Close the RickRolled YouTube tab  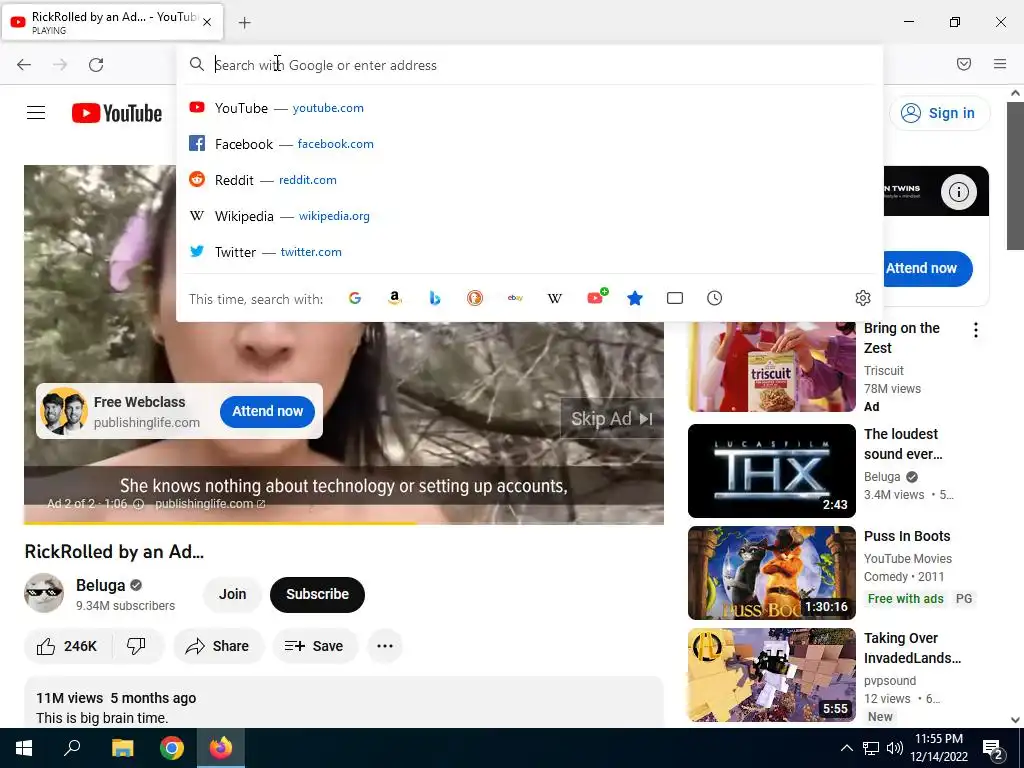click(207, 22)
